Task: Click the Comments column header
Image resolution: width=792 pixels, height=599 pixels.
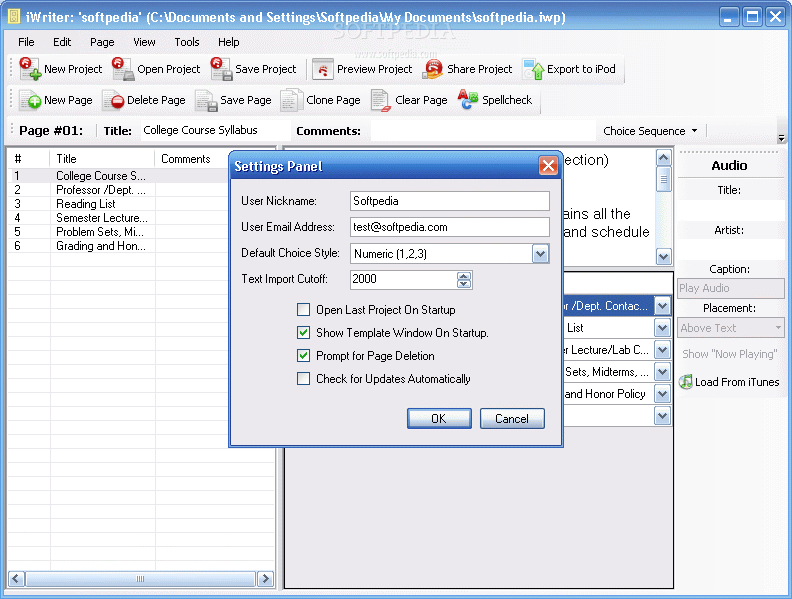Action: pos(192,159)
